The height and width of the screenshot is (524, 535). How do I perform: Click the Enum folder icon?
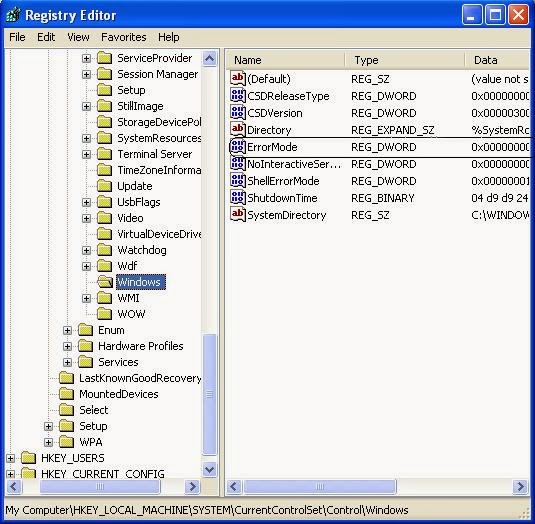click(x=85, y=330)
